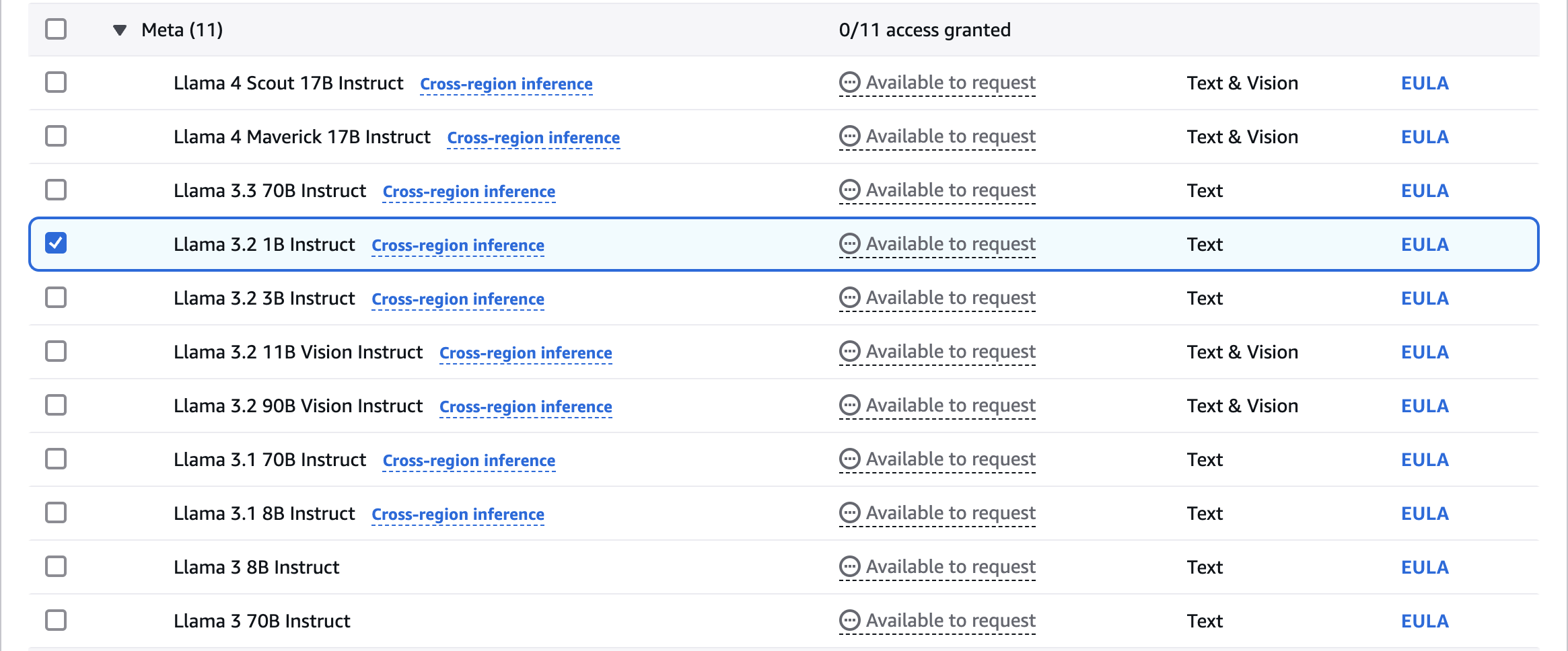Open Cross-region inference for Llama 3.2 90B Vision
Screen dimensions: 1568x651
(526, 407)
